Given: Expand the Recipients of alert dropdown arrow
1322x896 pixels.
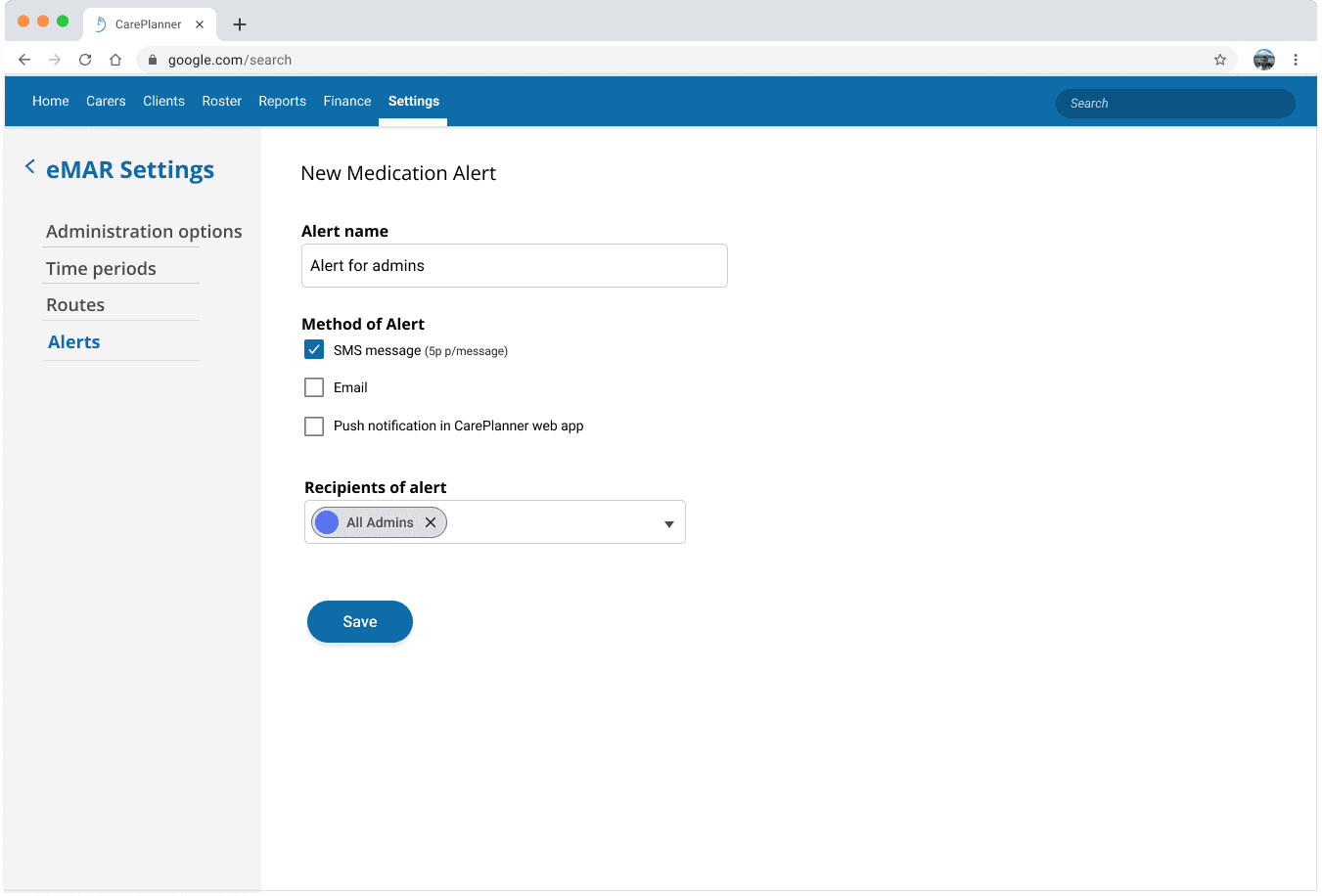Looking at the screenshot, I should click(x=669, y=524).
